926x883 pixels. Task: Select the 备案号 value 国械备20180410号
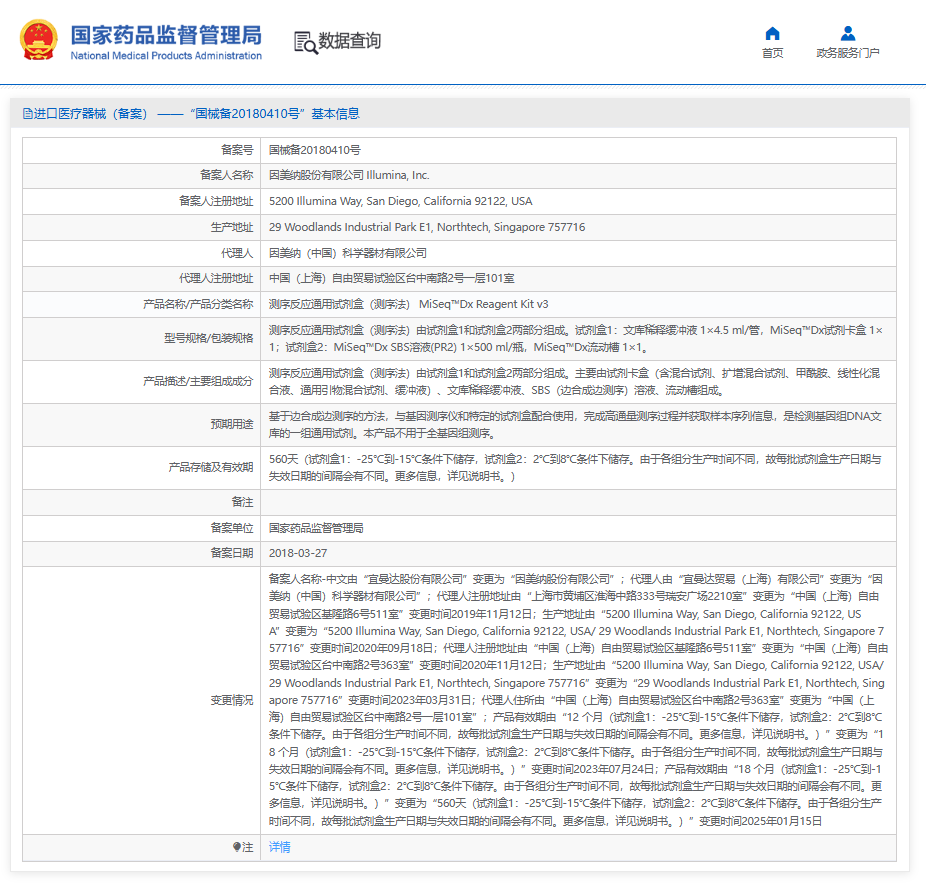[314, 150]
